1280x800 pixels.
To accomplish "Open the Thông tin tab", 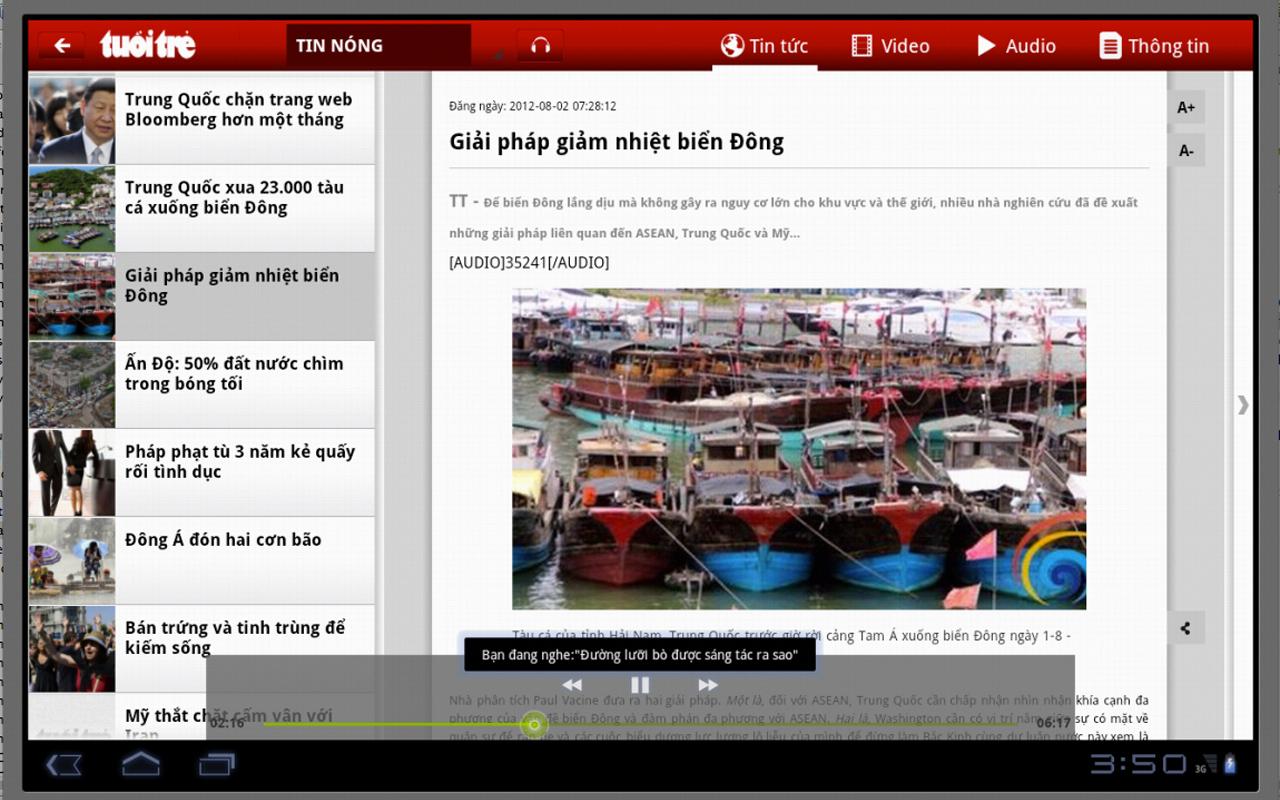I will click(x=1154, y=46).
